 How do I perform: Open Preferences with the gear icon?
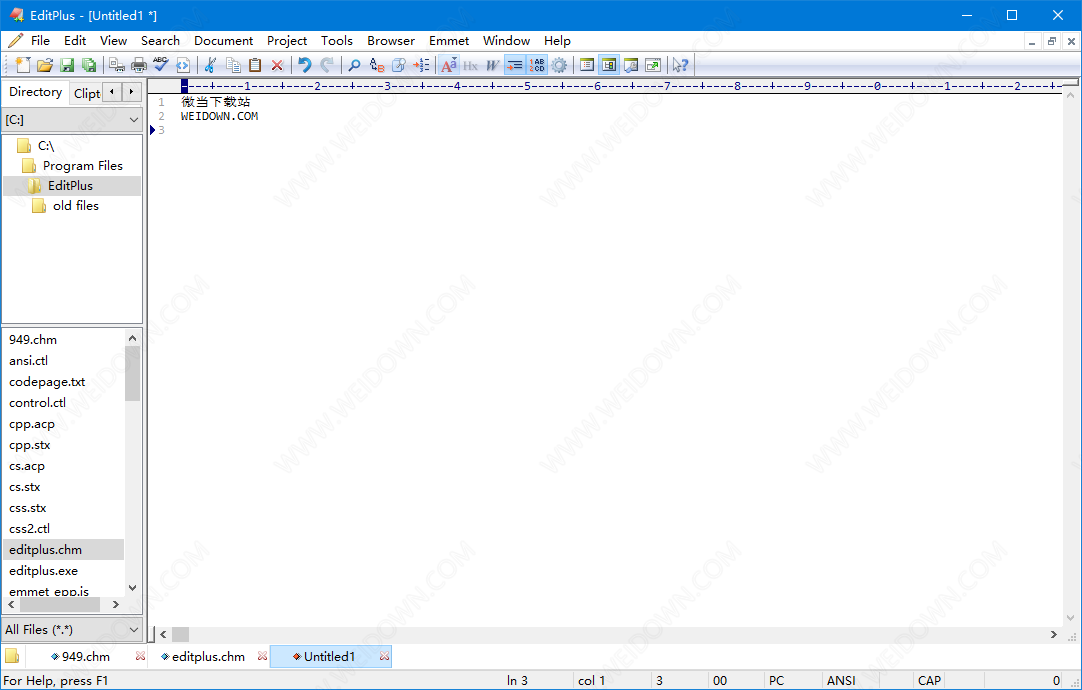click(559, 65)
